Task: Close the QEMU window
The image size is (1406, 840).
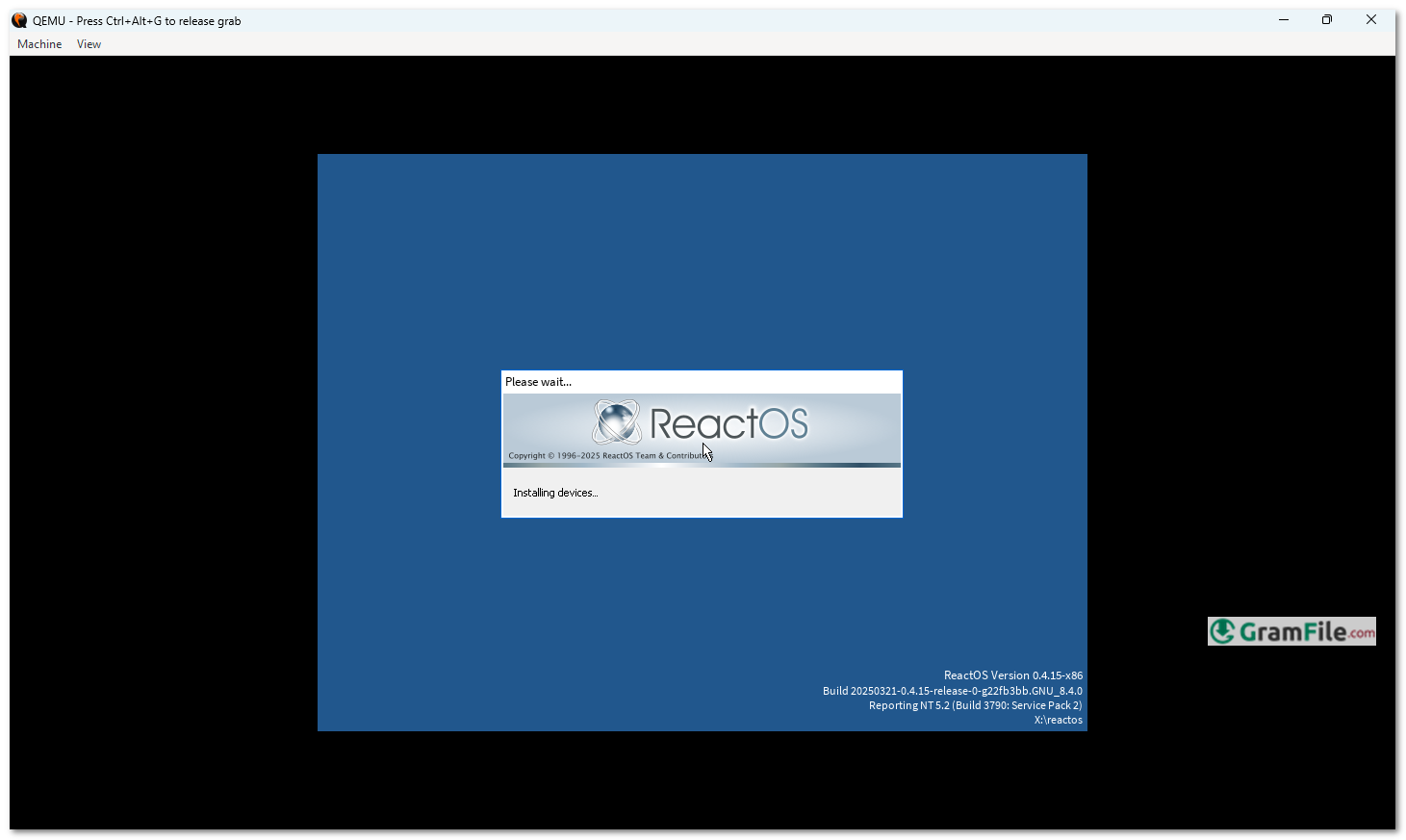Action: [x=1371, y=20]
